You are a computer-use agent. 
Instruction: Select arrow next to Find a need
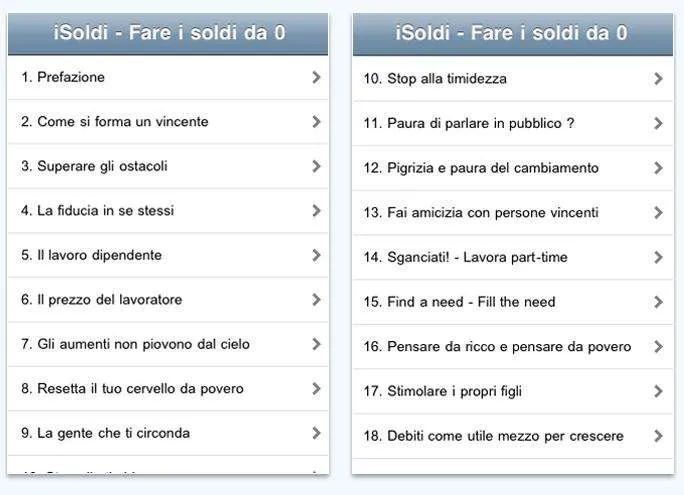click(658, 302)
